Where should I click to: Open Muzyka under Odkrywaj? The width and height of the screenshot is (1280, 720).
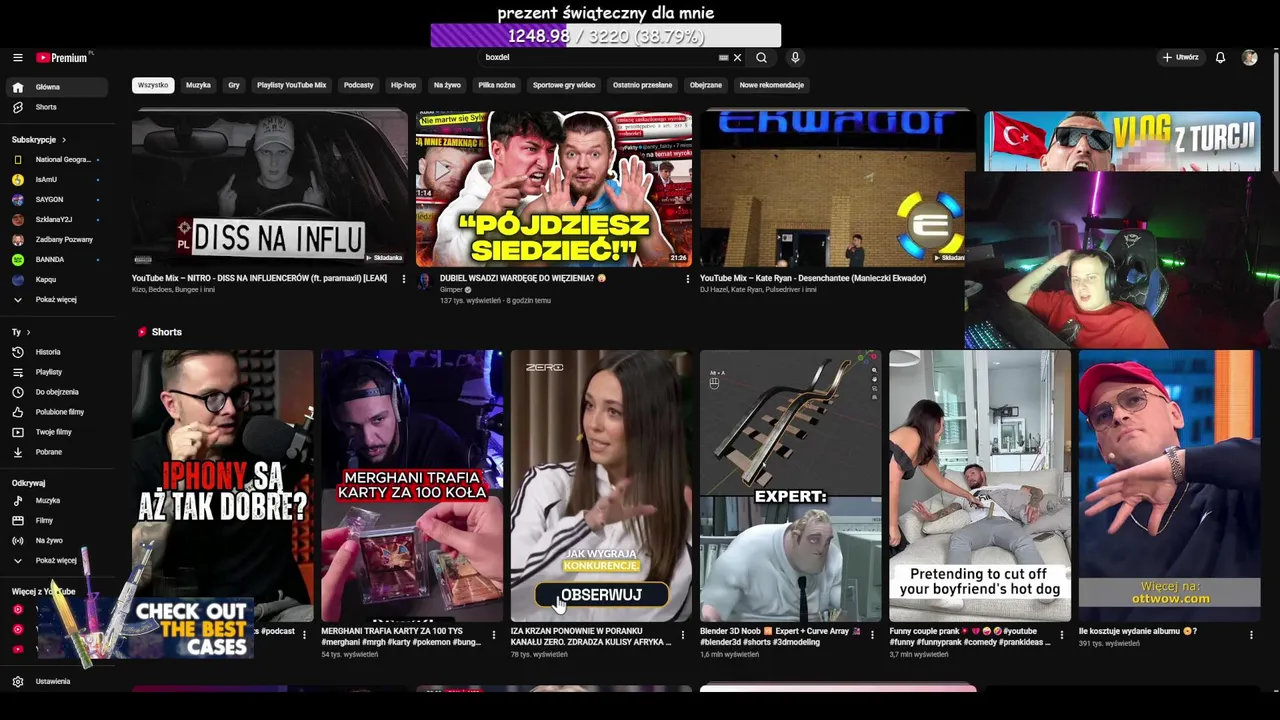57,500
